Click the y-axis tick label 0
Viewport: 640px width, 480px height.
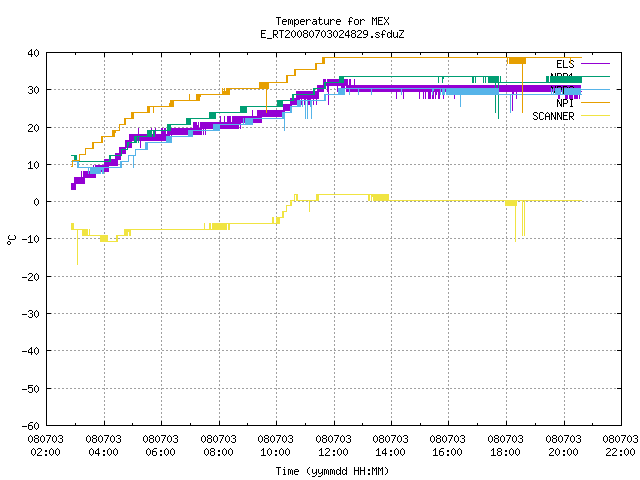pyautogui.click(x=37, y=202)
